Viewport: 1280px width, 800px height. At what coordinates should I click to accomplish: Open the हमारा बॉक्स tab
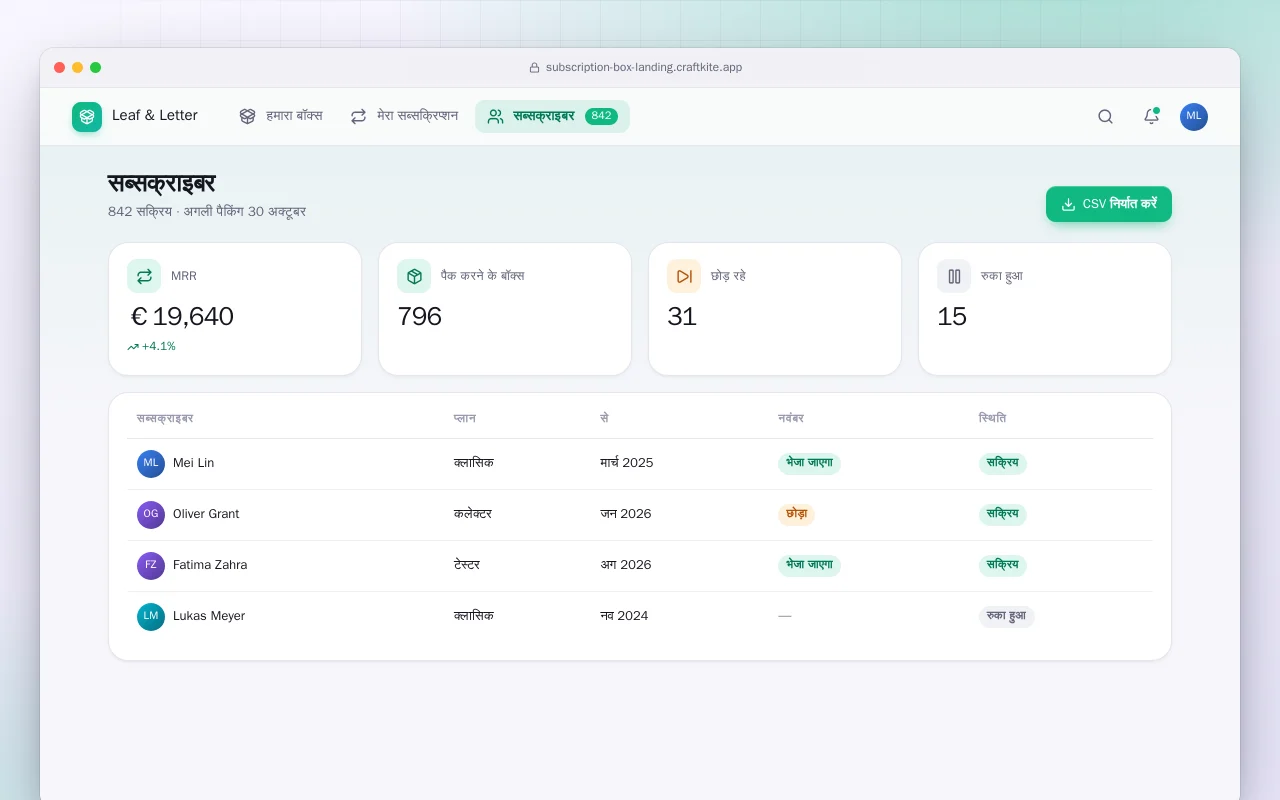[x=281, y=116]
